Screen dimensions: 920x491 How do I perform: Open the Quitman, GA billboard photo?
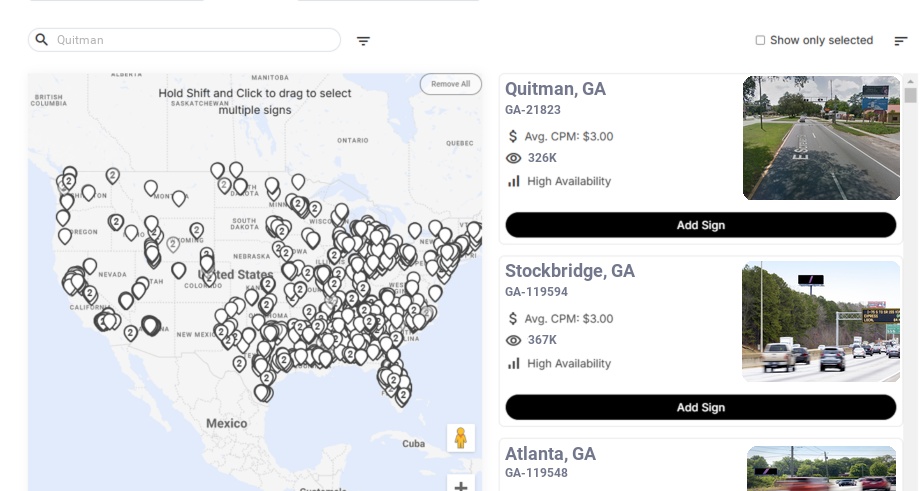(821, 138)
